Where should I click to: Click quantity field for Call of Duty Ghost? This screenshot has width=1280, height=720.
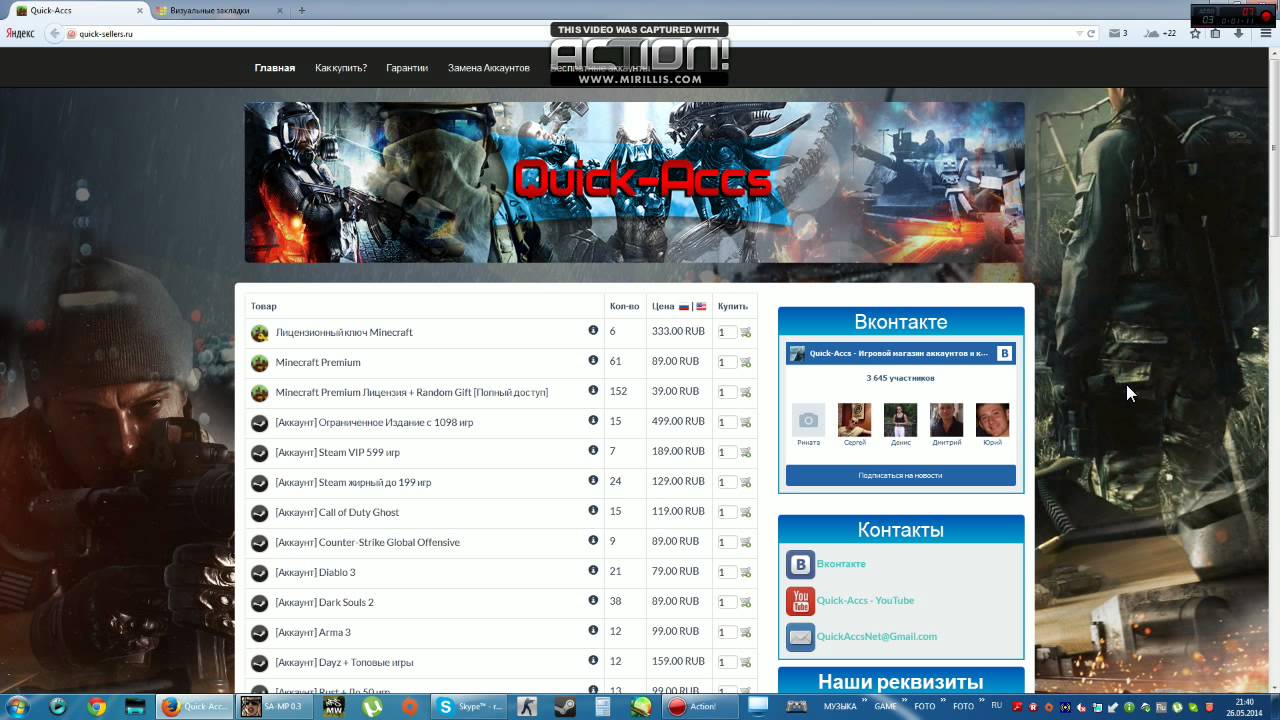pyautogui.click(x=727, y=512)
